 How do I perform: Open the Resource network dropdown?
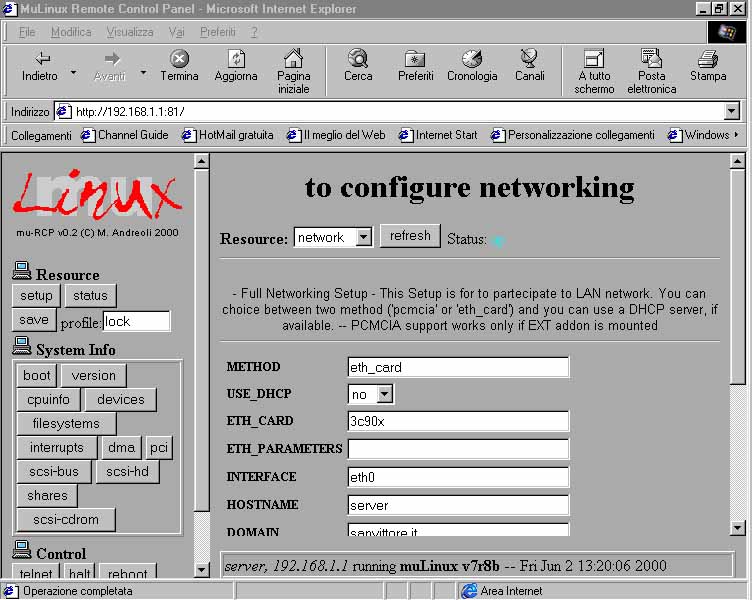pyautogui.click(x=363, y=238)
